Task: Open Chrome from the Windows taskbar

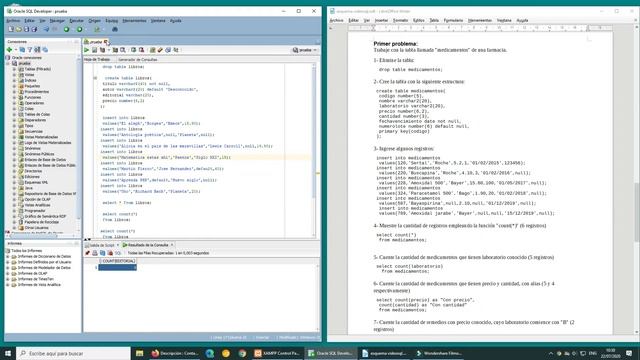Action: coord(242,353)
